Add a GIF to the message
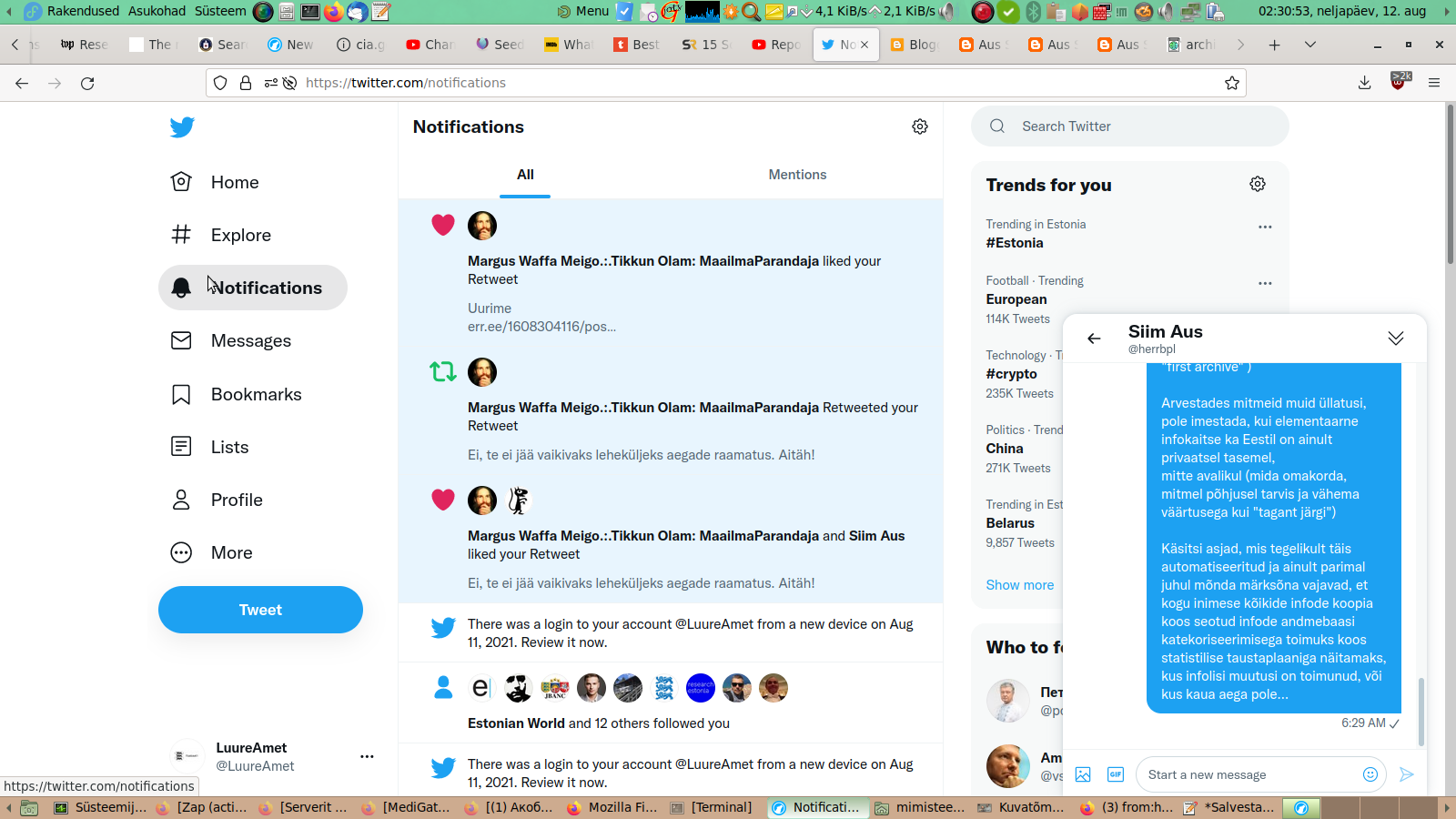Viewport: 1456px width, 819px height. (x=1116, y=774)
